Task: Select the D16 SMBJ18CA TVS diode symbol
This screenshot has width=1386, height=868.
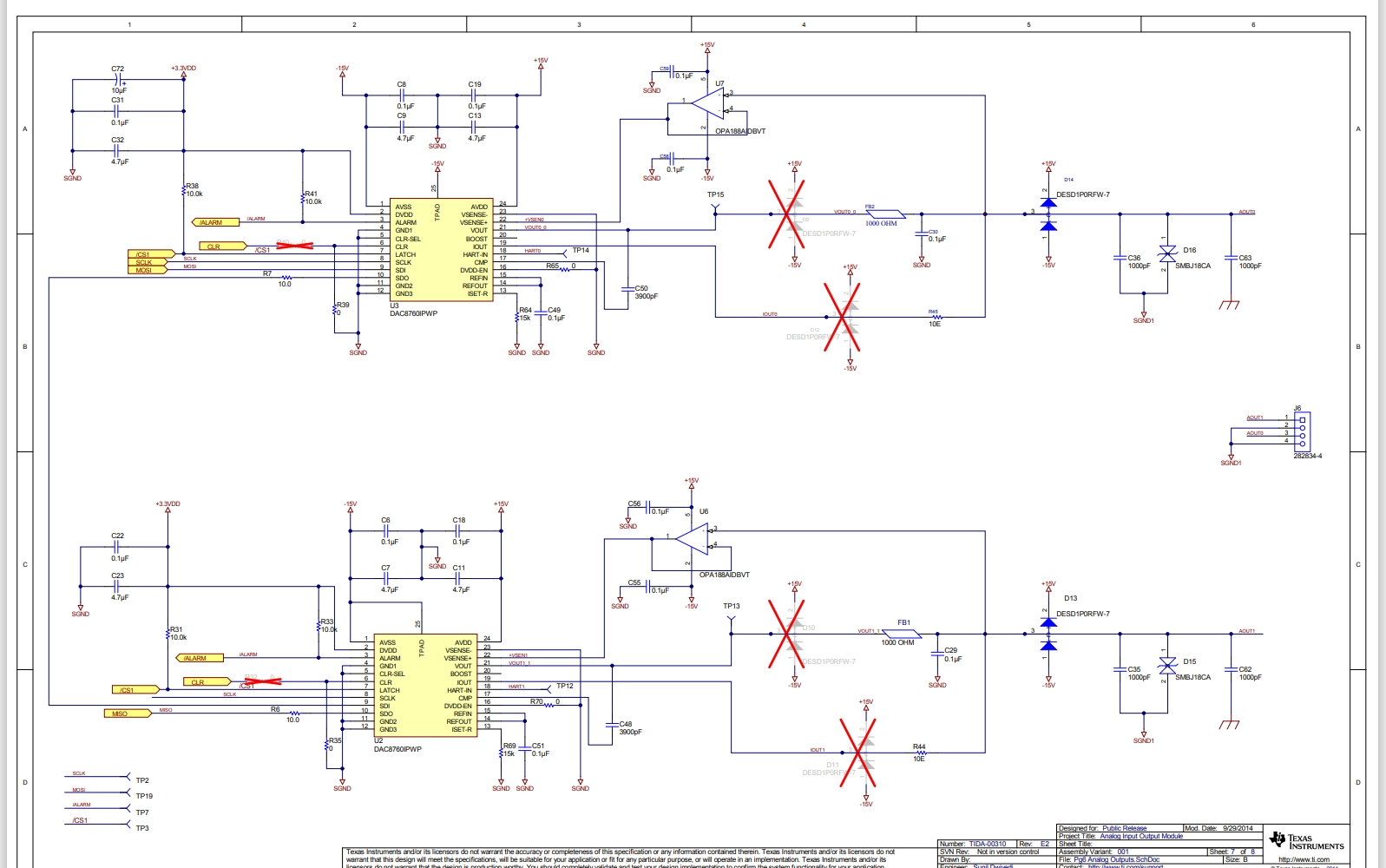Action: [x=1167, y=253]
